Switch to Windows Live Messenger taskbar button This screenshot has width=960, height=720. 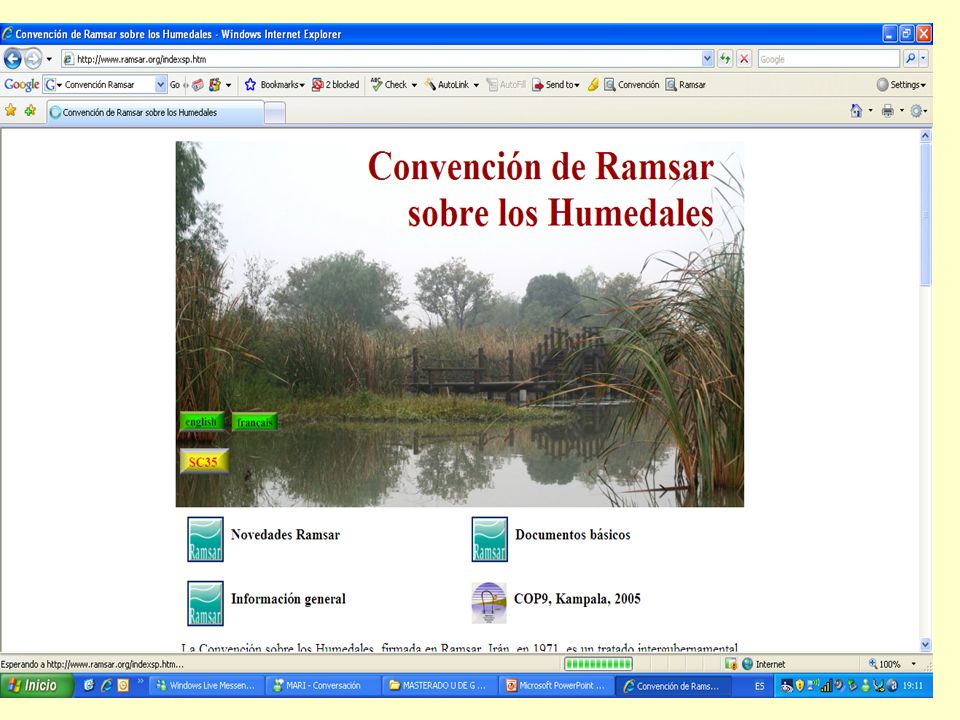tap(206, 686)
